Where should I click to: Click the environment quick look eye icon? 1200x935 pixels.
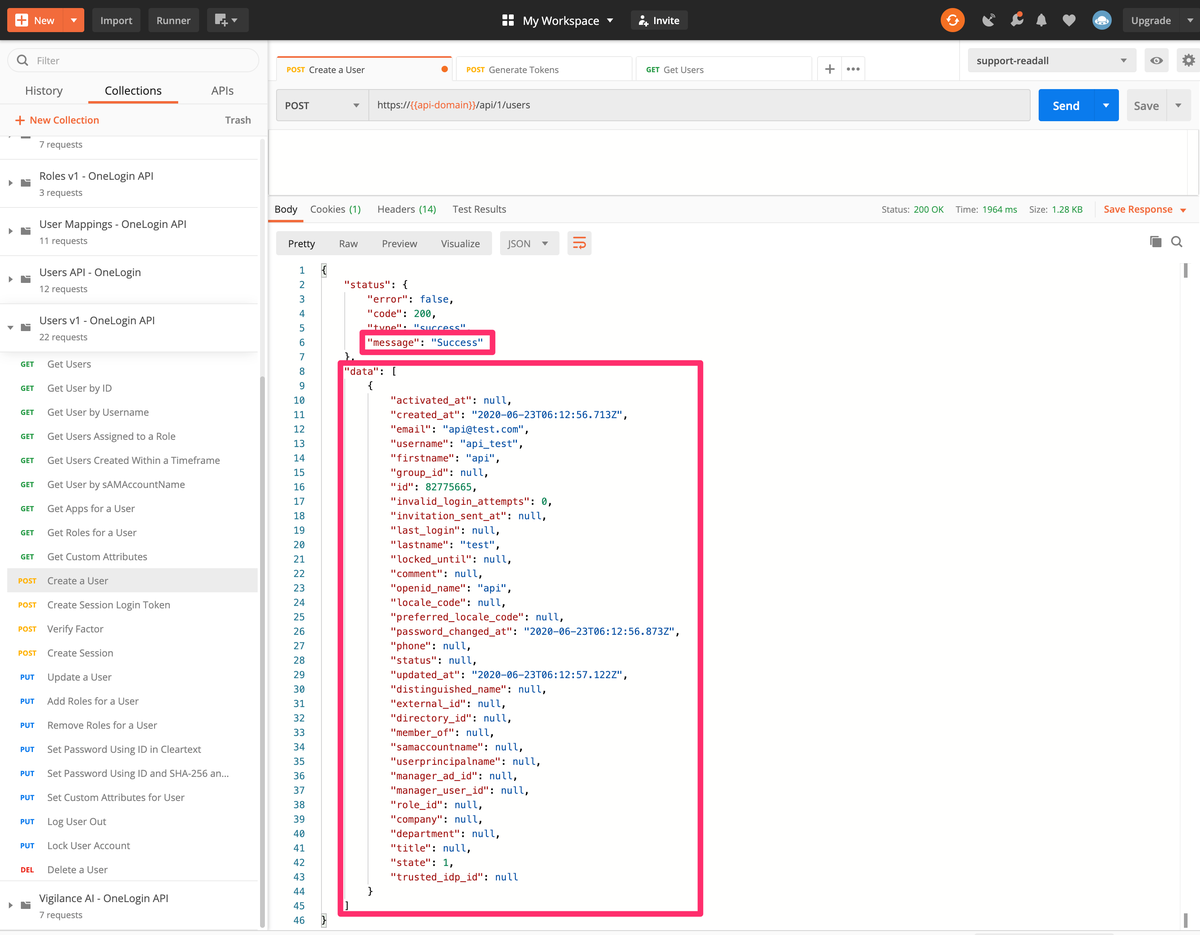click(1156, 61)
